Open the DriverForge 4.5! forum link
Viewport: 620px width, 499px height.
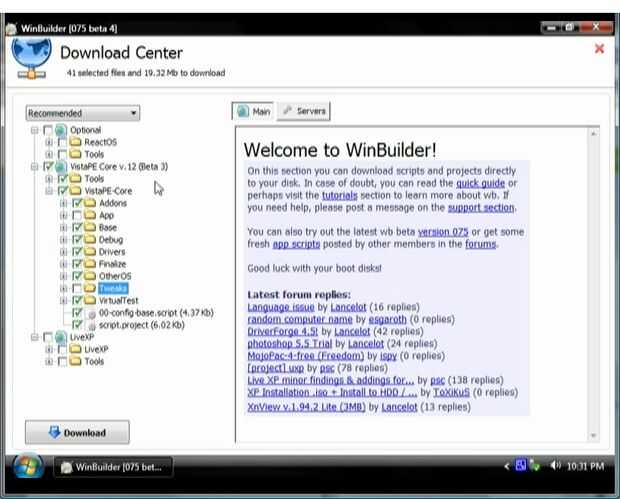[x=283, y=331]
